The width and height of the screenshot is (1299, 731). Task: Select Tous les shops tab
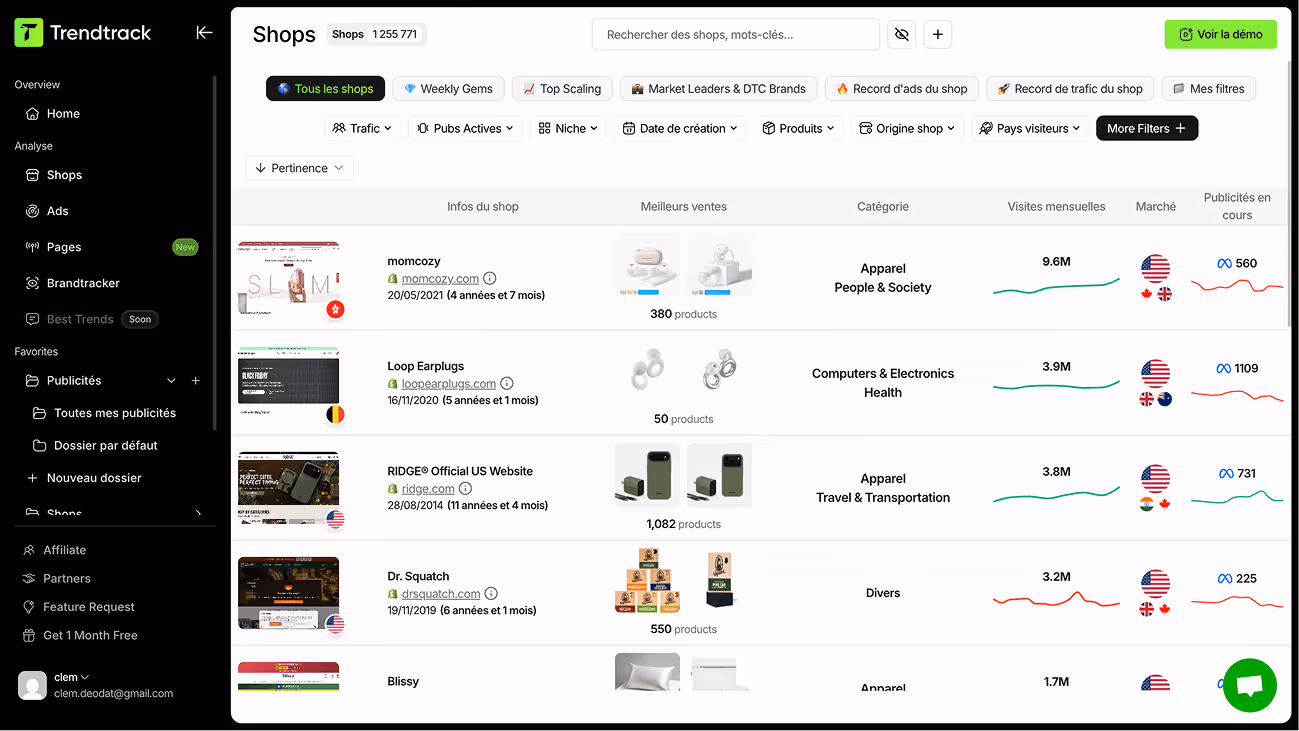(325, 89)
